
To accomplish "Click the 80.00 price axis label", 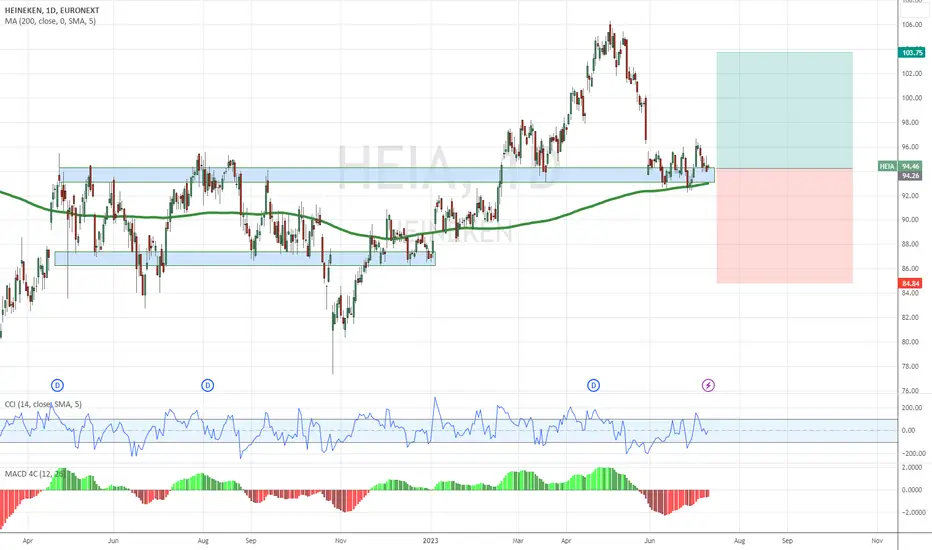I will click(x=911, y=342).
